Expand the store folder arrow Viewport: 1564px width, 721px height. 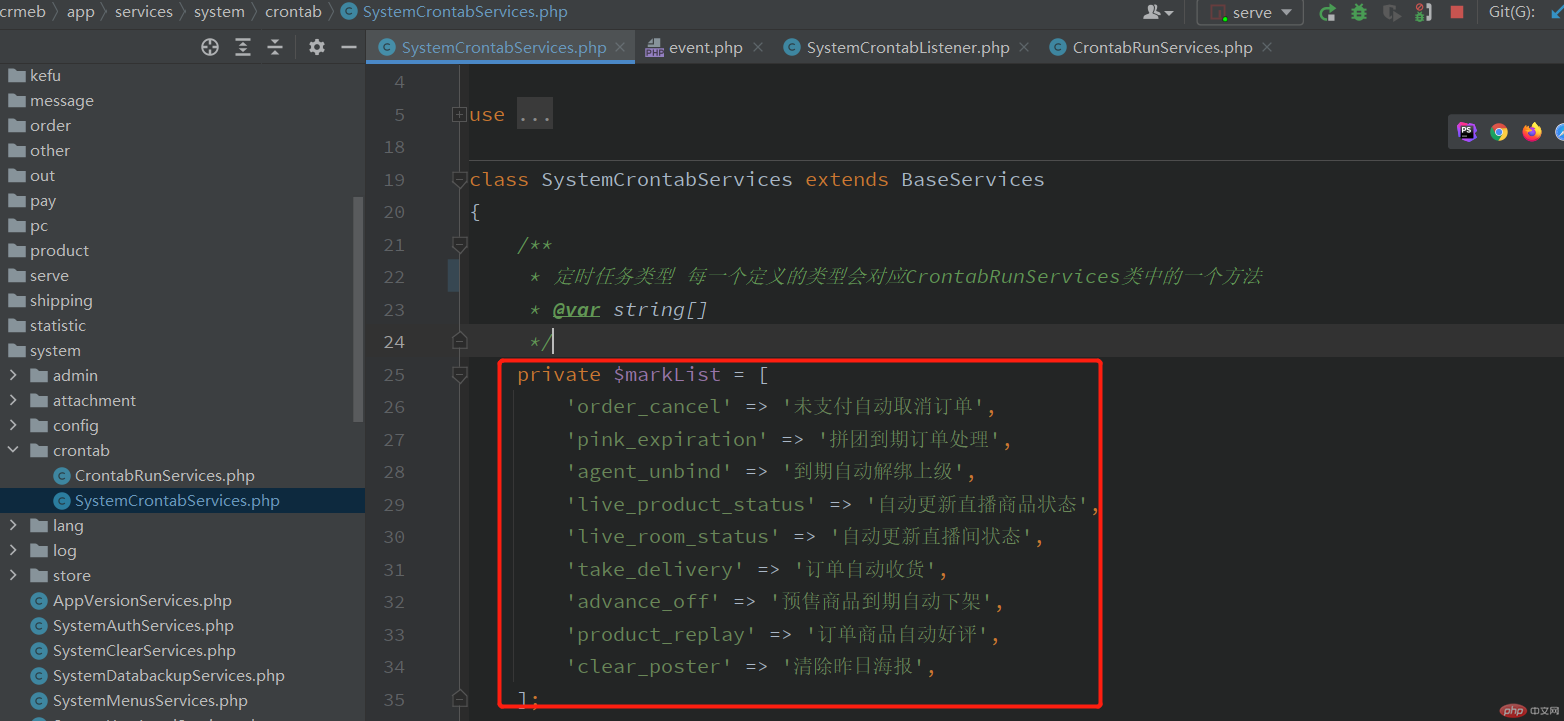[x=13, y=576]
